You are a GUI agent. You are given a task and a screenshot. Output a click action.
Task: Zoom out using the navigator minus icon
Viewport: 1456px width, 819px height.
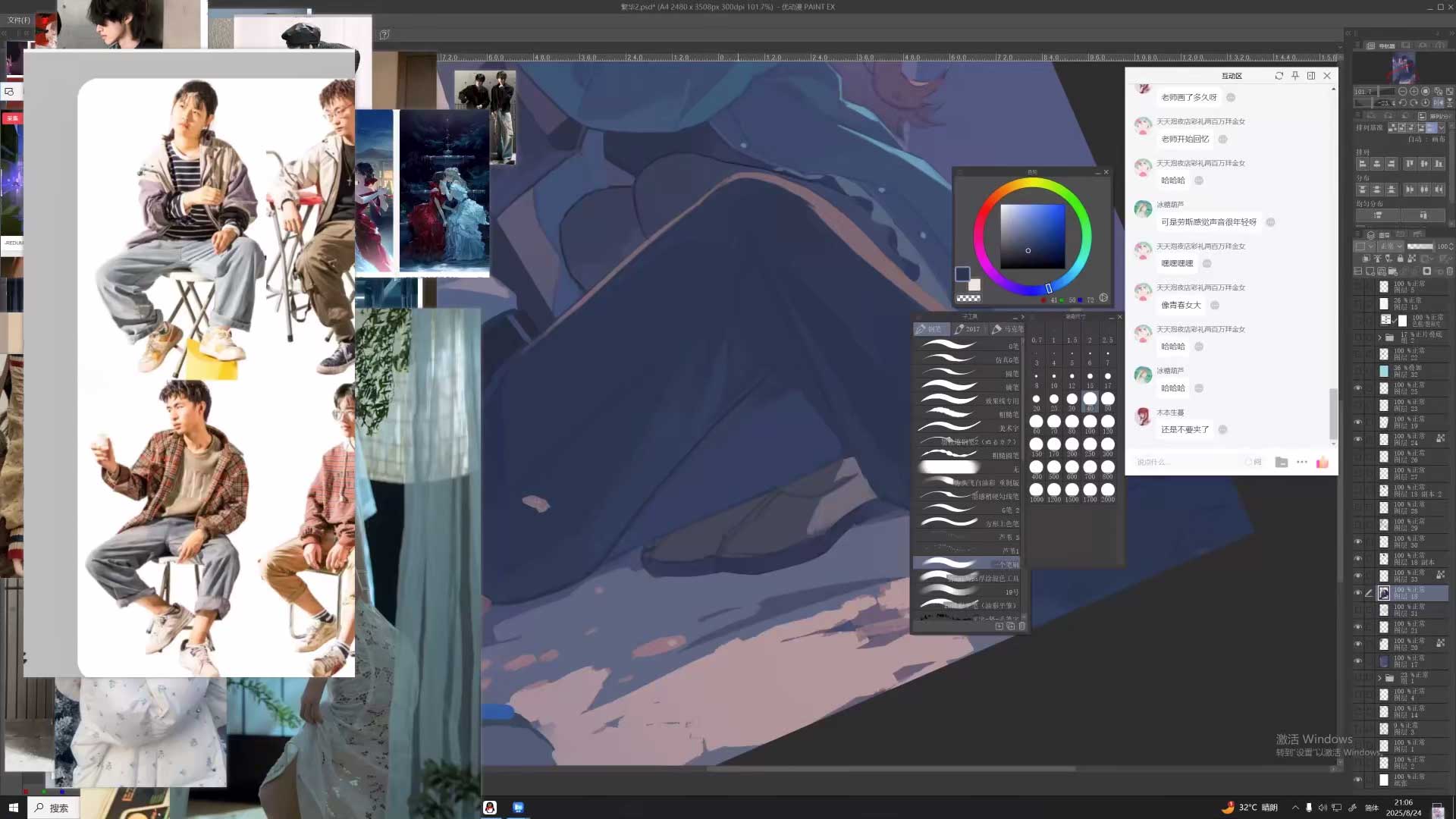(x=1402, y=91)
